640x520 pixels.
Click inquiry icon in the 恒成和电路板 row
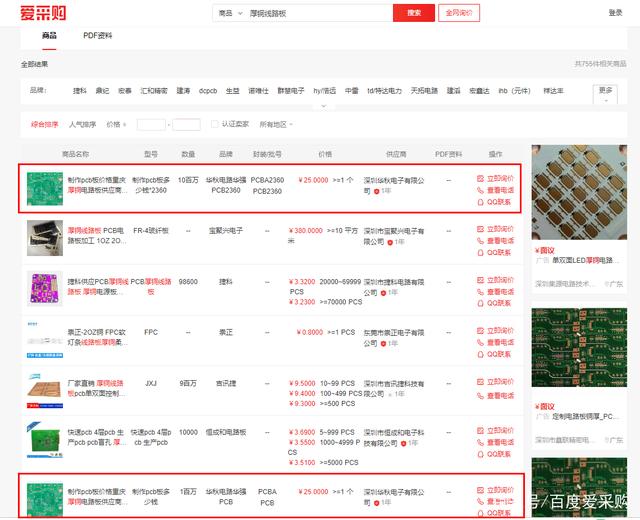pyautogui.click(x=480, y=431)
